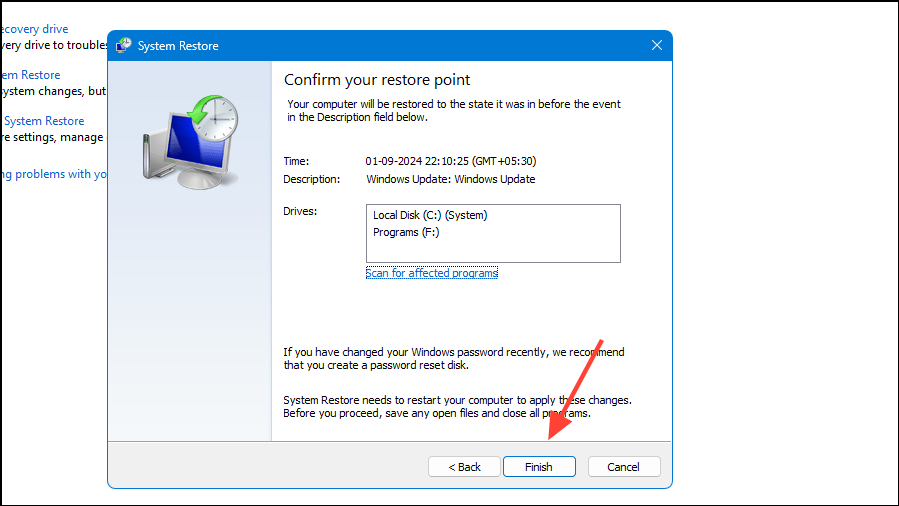This screenshot has height=506, width=899.
Task: Go back with the Back button
Action: pos(464,466)
